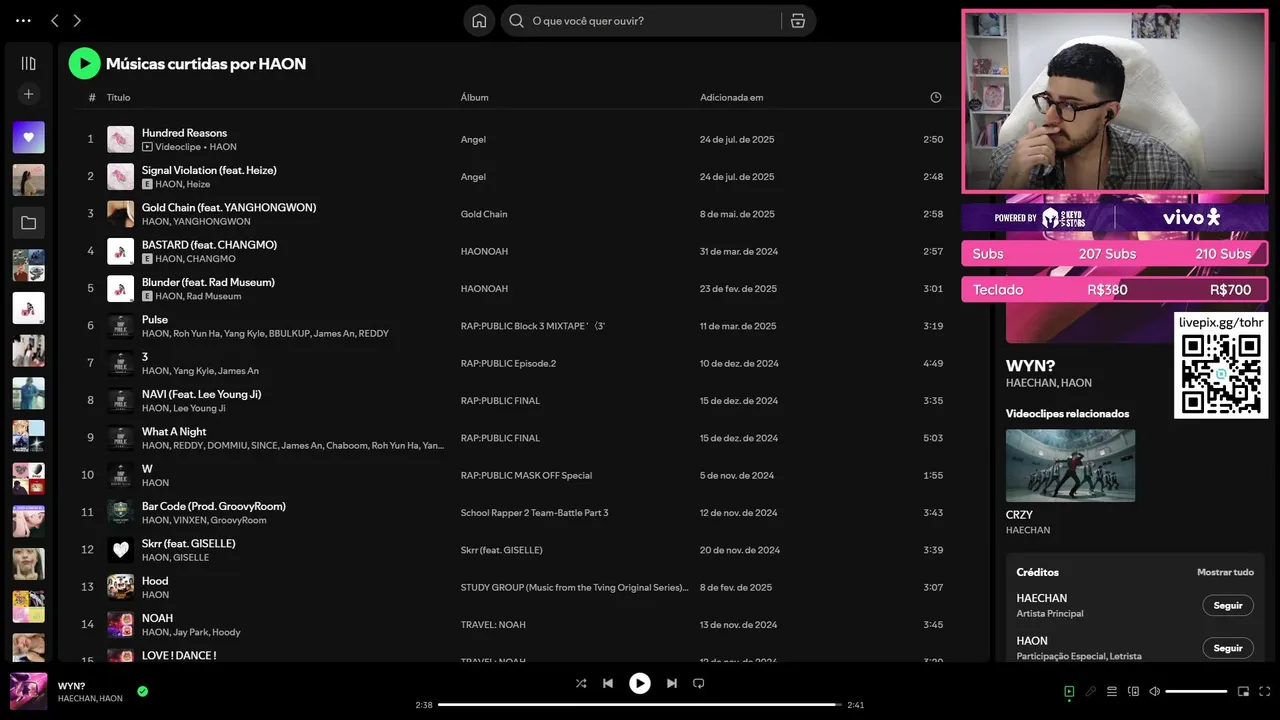
Task: Open the CRZY related video thumbnail
Action: click(x=1070, y=465)
